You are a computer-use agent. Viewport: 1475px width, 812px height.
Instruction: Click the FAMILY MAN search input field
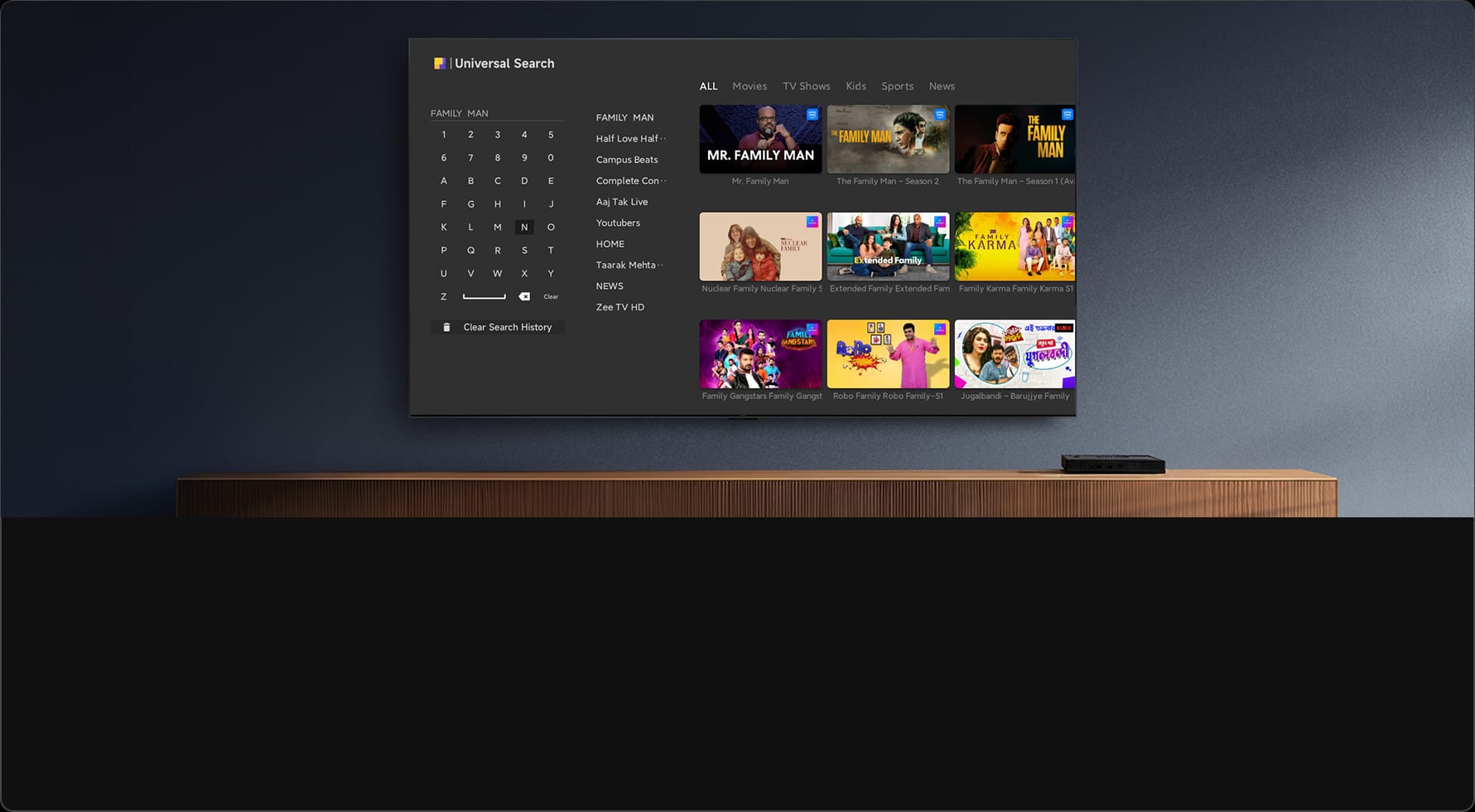496,113
